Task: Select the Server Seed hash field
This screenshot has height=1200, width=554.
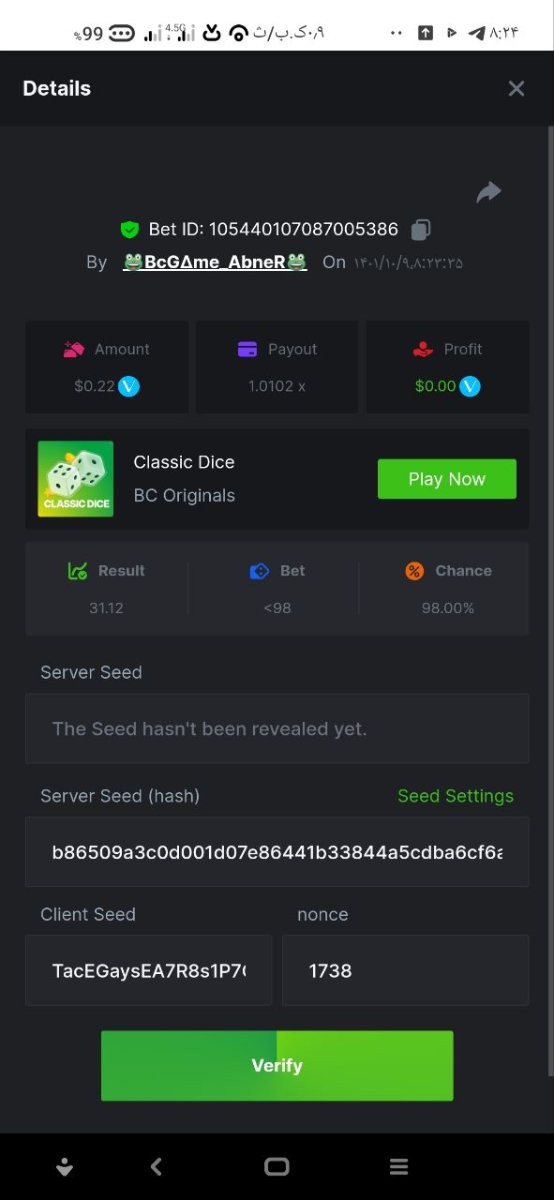Action: 277,852
